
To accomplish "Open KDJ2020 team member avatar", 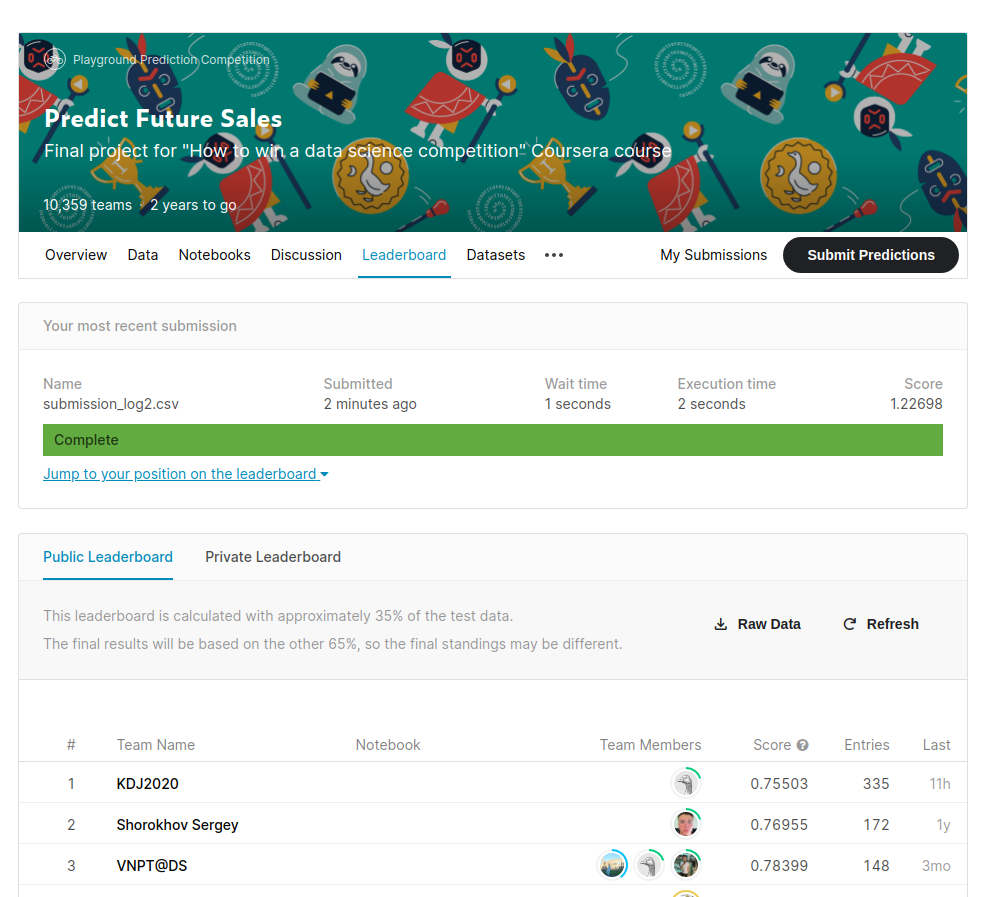I will coord(685,783).
